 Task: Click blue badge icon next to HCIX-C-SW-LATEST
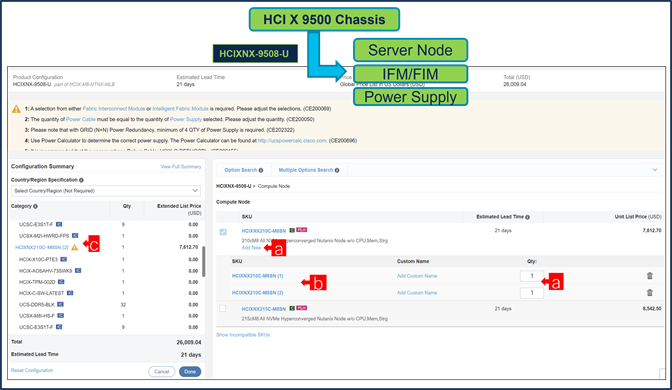pos(70,293)
